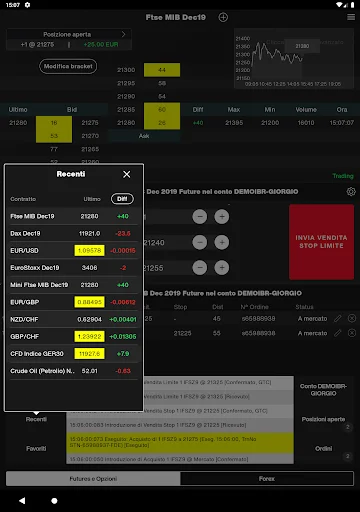Click the Max value 21395
360x512 pixels.
pyautogui.click(x=234, y=123)
